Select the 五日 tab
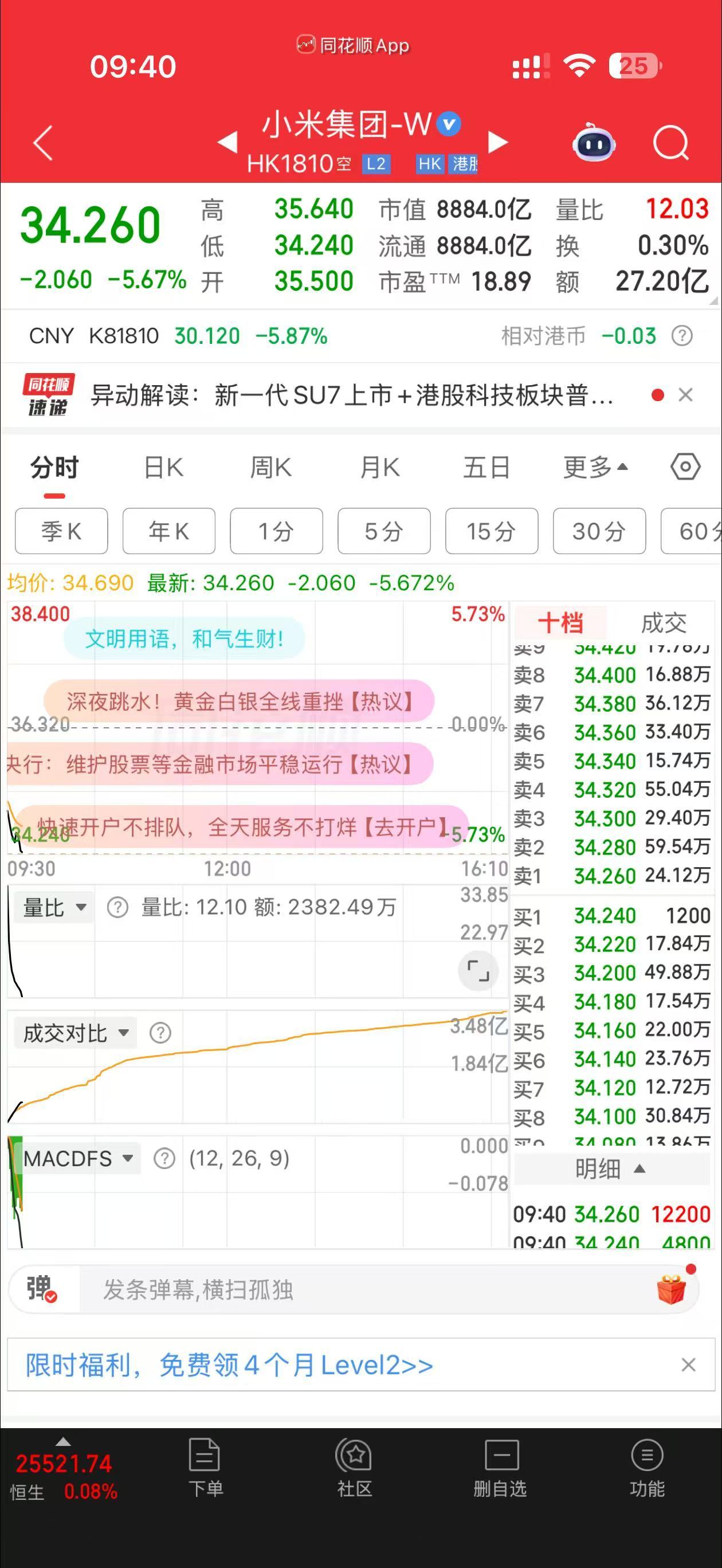 point(486,468)
